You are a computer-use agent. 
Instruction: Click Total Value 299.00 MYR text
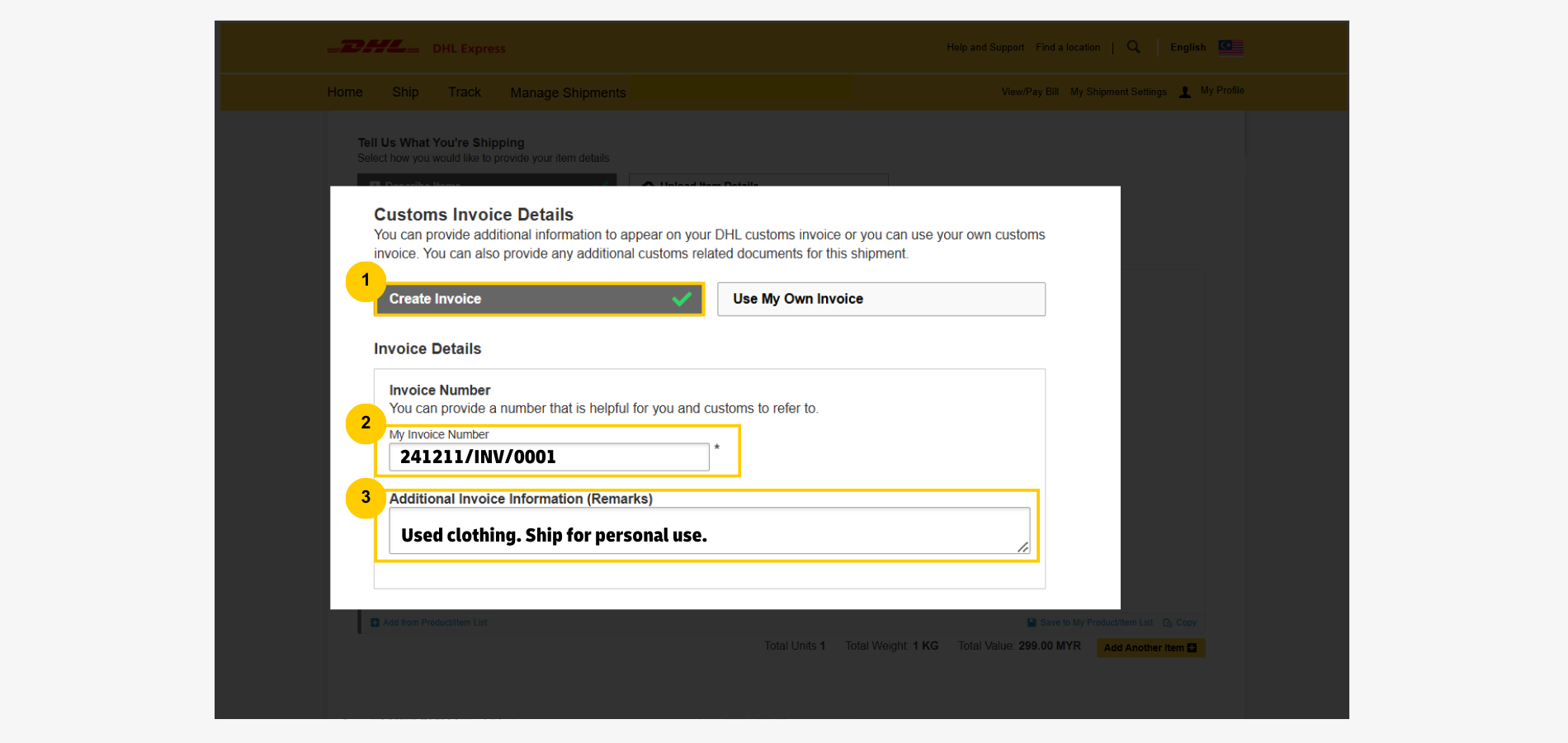(x=1019, y=646)
